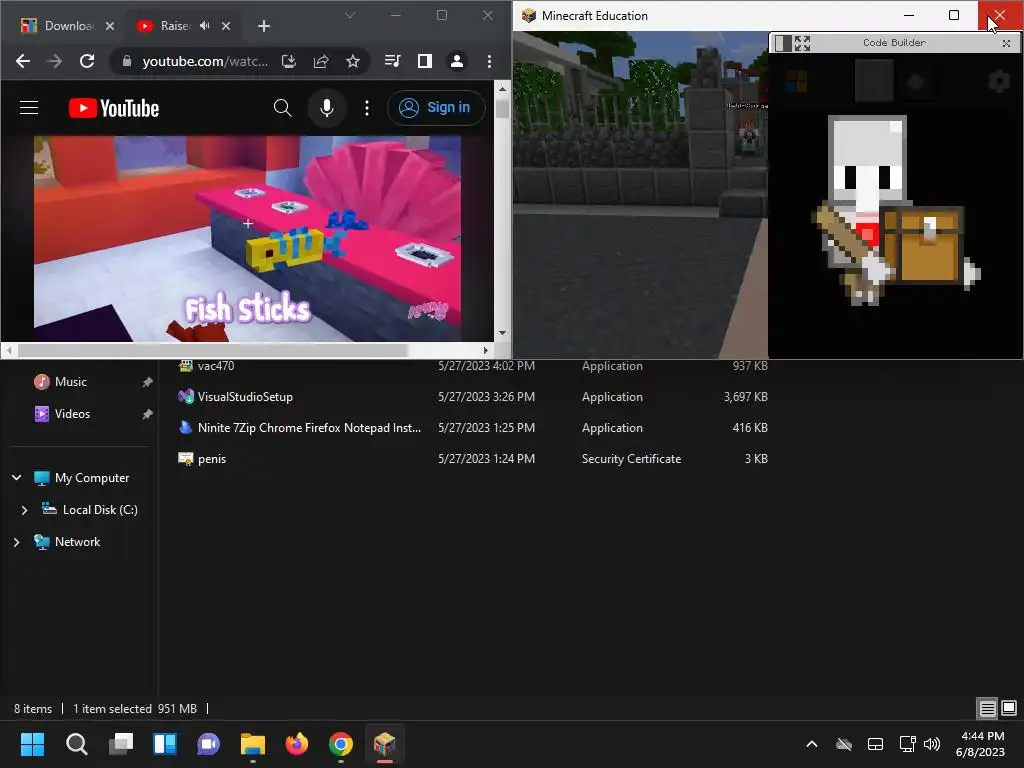Unpin Videos from quick access
The height and width of the screenshot is (768, 1024).
point(148,414)
